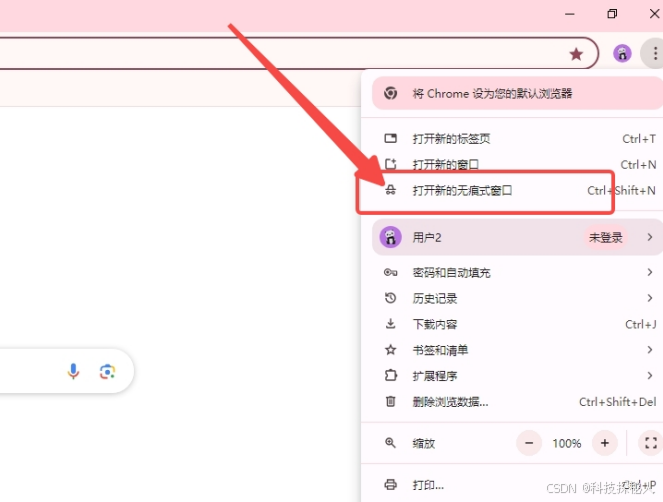Set Chrome as default browser banner
663x502 pixels.
518,93
